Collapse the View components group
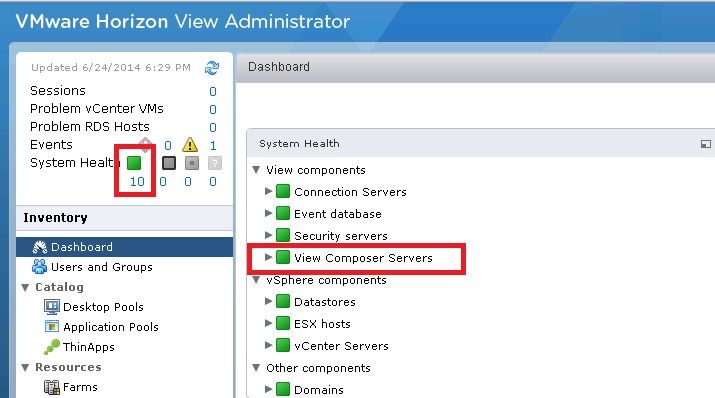Screen dimensions: 715x398 pos(256,170)
